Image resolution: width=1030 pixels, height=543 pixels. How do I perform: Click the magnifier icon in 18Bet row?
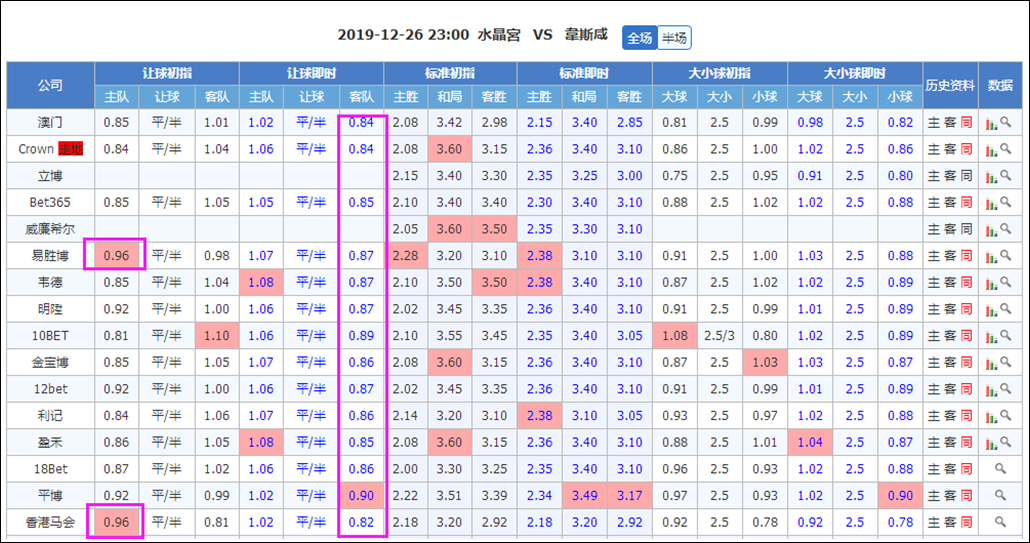1000,469
